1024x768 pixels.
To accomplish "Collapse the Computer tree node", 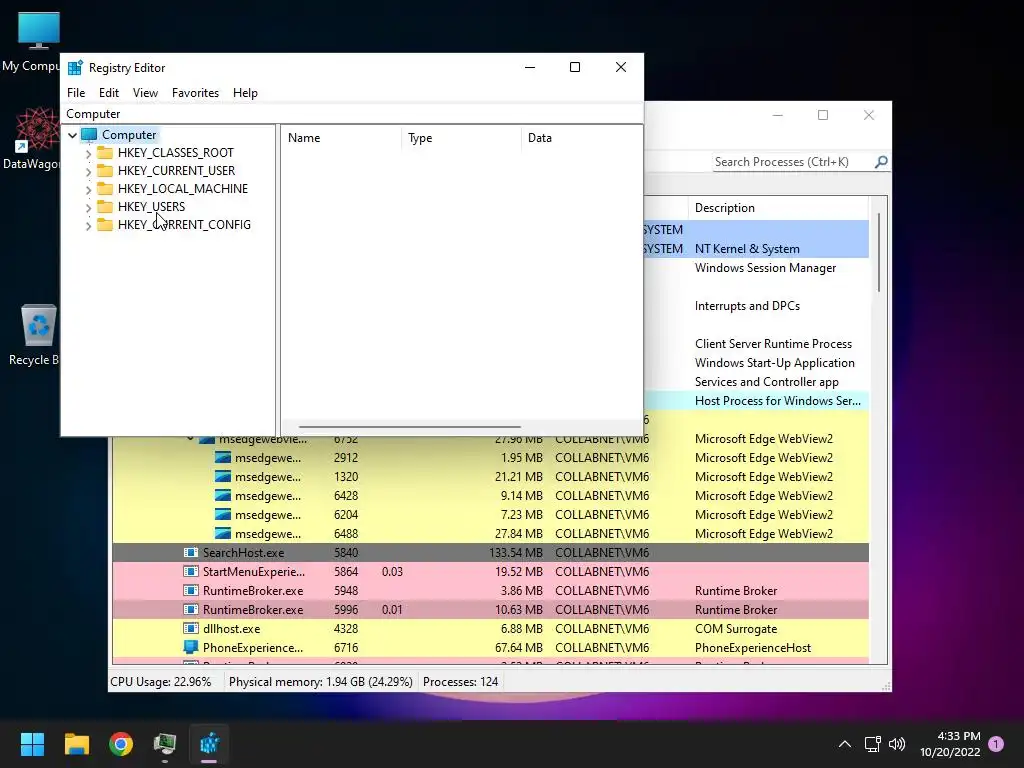I will (72, 135).
